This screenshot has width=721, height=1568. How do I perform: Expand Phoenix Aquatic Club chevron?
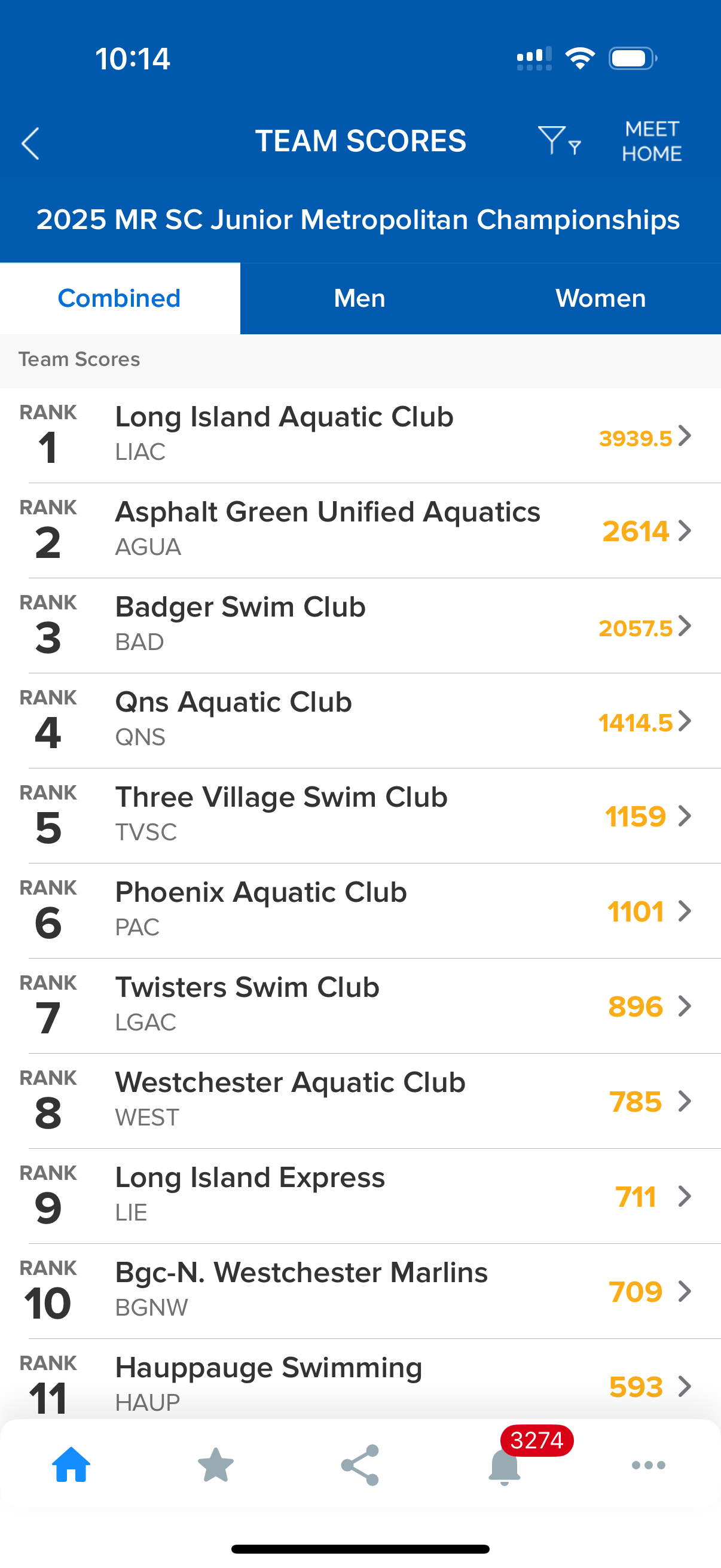tap(685, 911)
